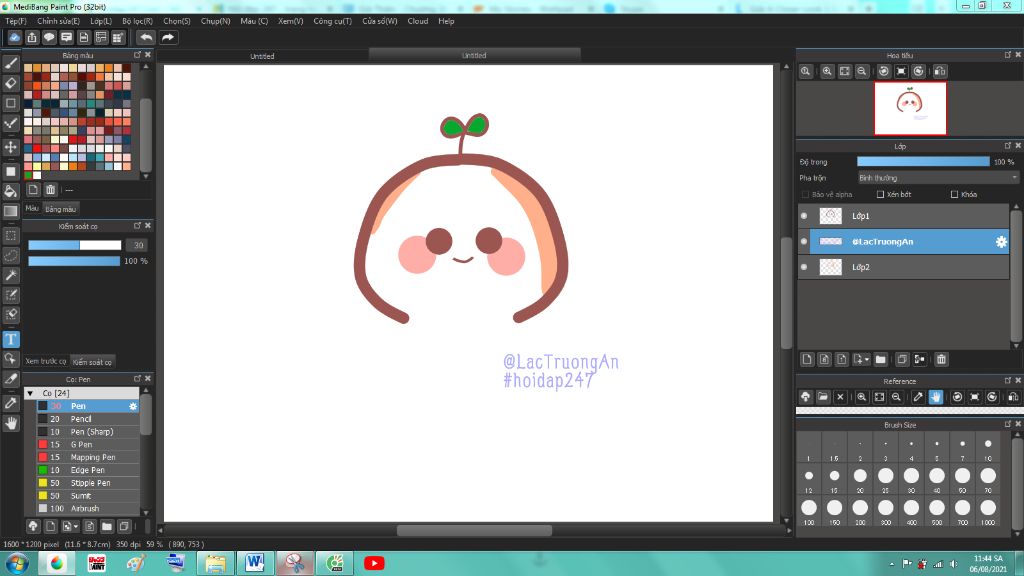Select the Gradient tool
The height and width of the screenshot is (576, 1024).
click(11, 211)
